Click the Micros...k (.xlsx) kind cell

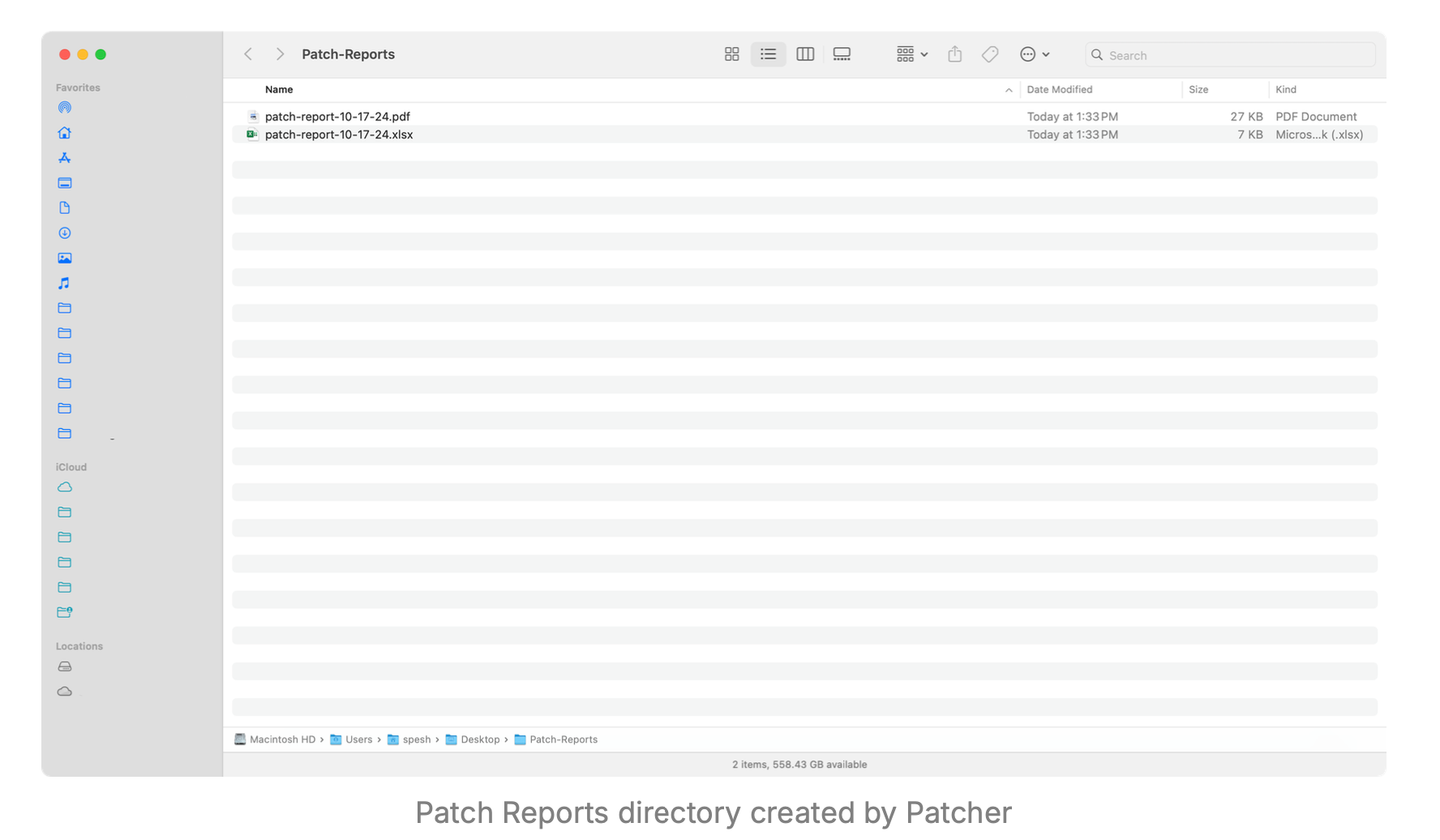pyautogui.click(x=1319, y=135)
